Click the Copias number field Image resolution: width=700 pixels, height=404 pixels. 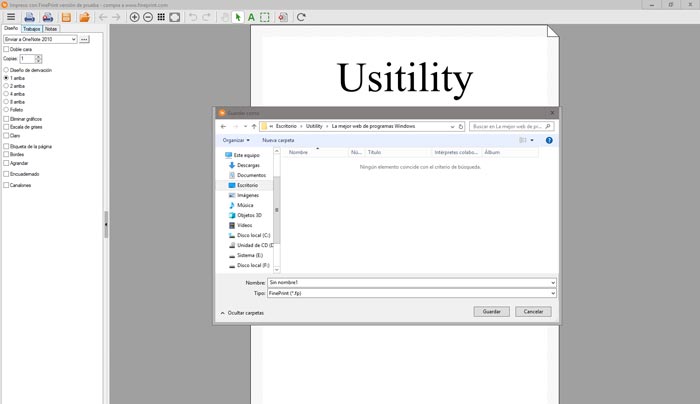(x=27, y=58)
